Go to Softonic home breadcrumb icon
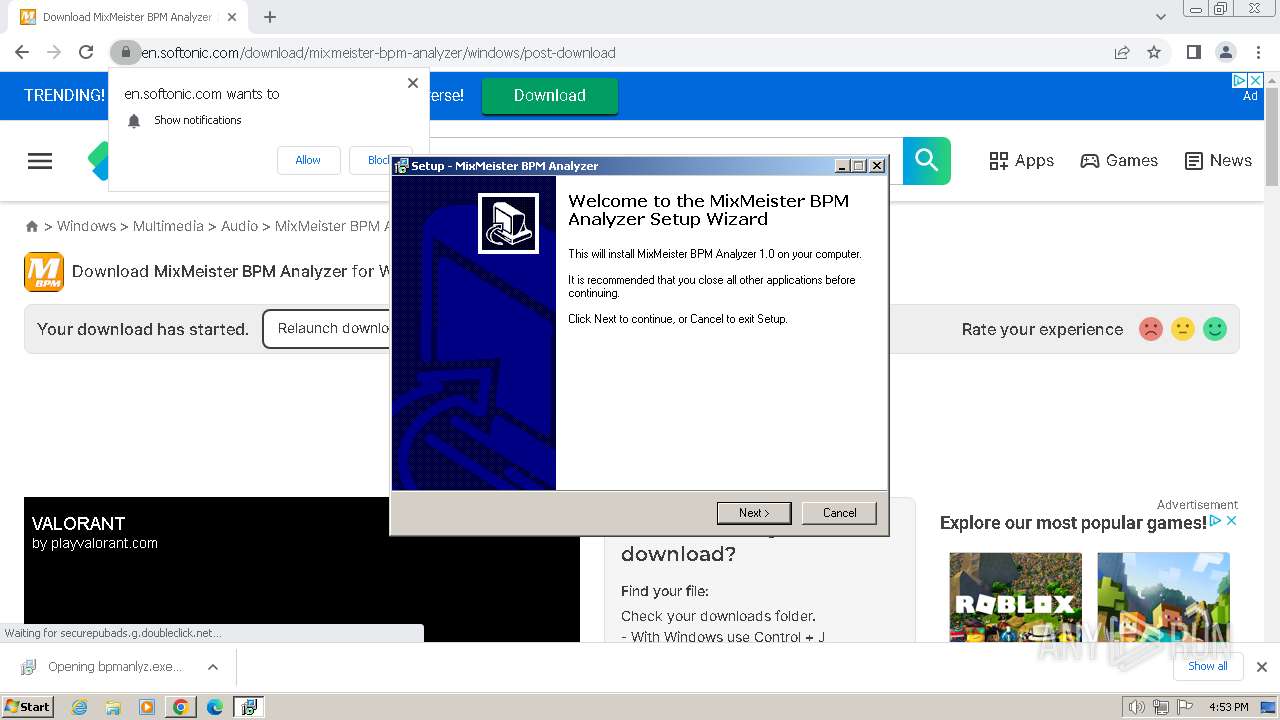Screen dimensions: 1280x720 [32, 227]
